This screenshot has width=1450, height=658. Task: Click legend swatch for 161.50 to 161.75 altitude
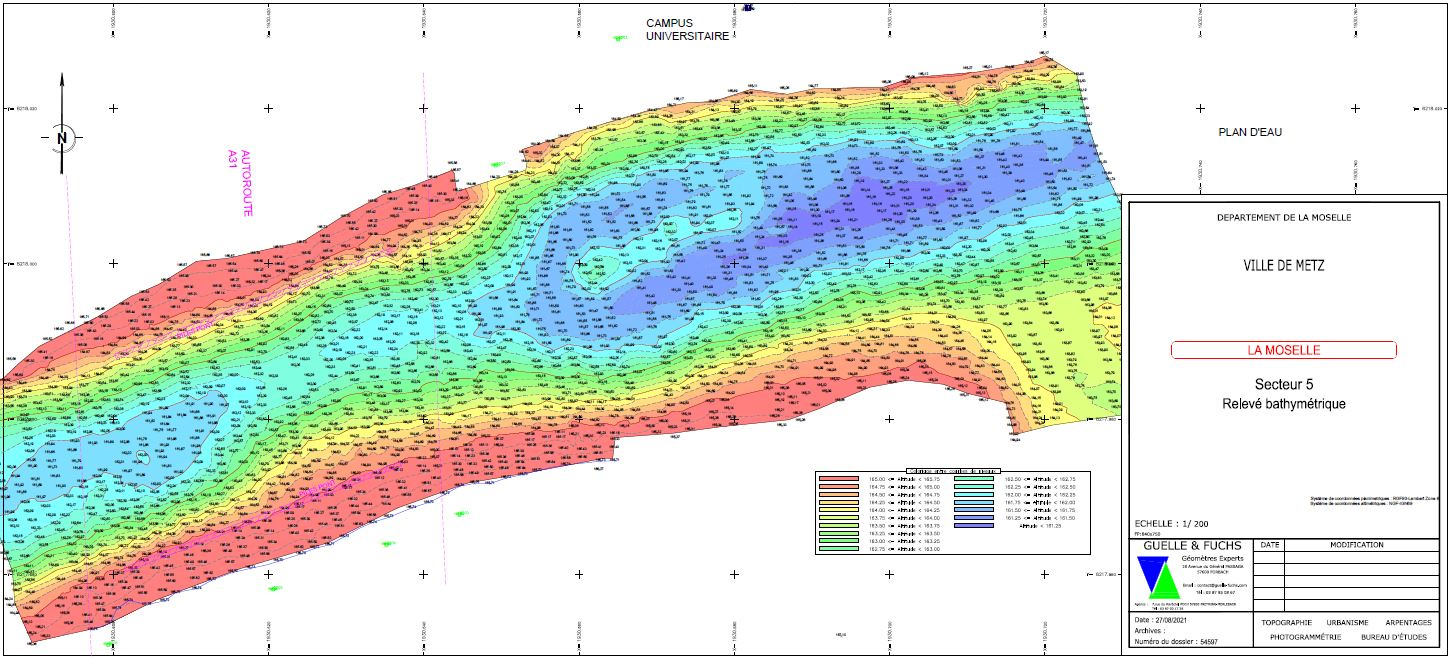(974, 510)
